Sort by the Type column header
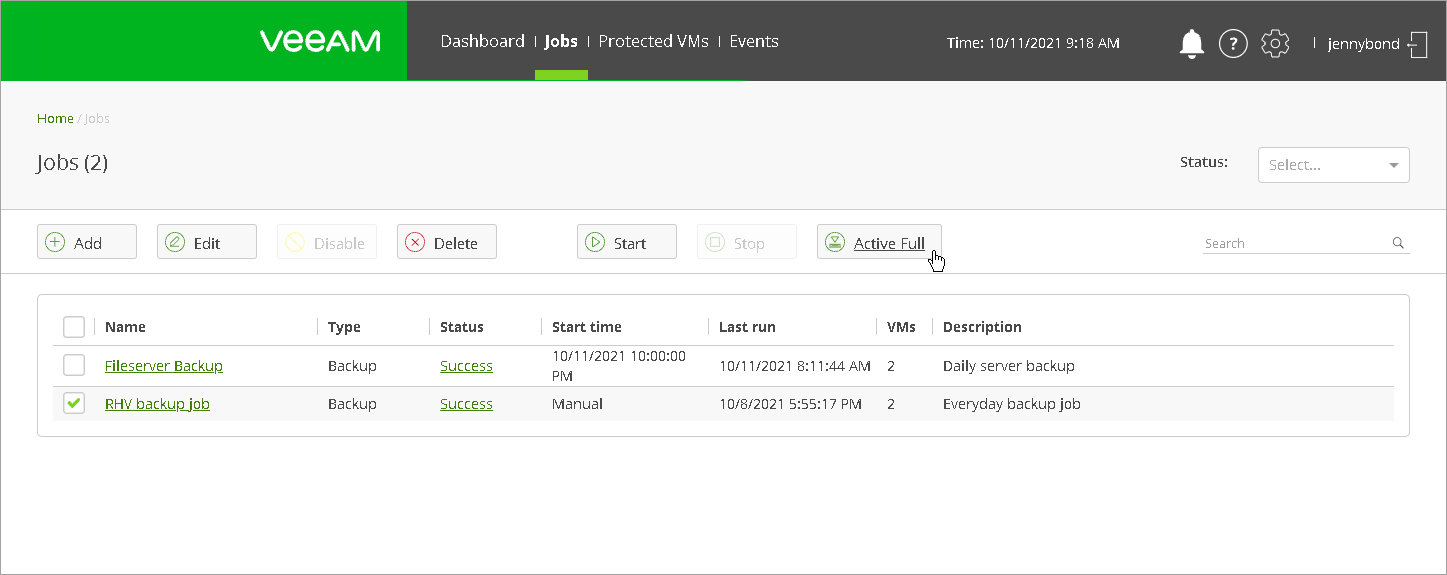This screenshot has height=575, width=1447. tap(344, 327)
